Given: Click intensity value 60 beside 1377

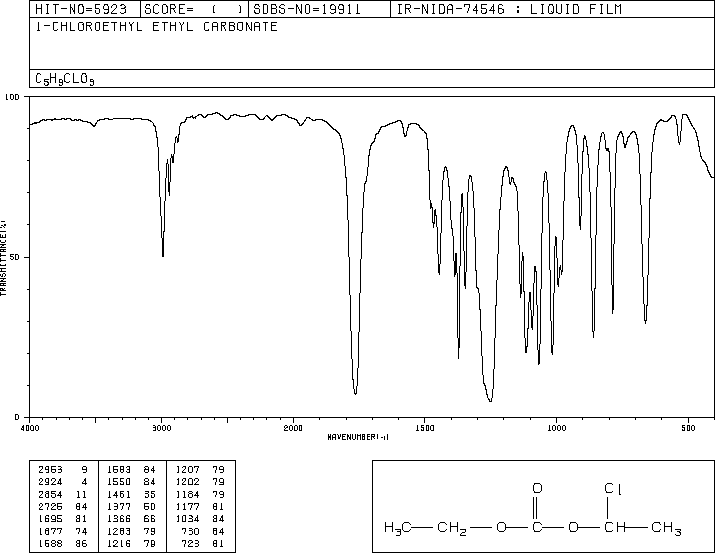Looking at the screenshot, I should 150,506.
